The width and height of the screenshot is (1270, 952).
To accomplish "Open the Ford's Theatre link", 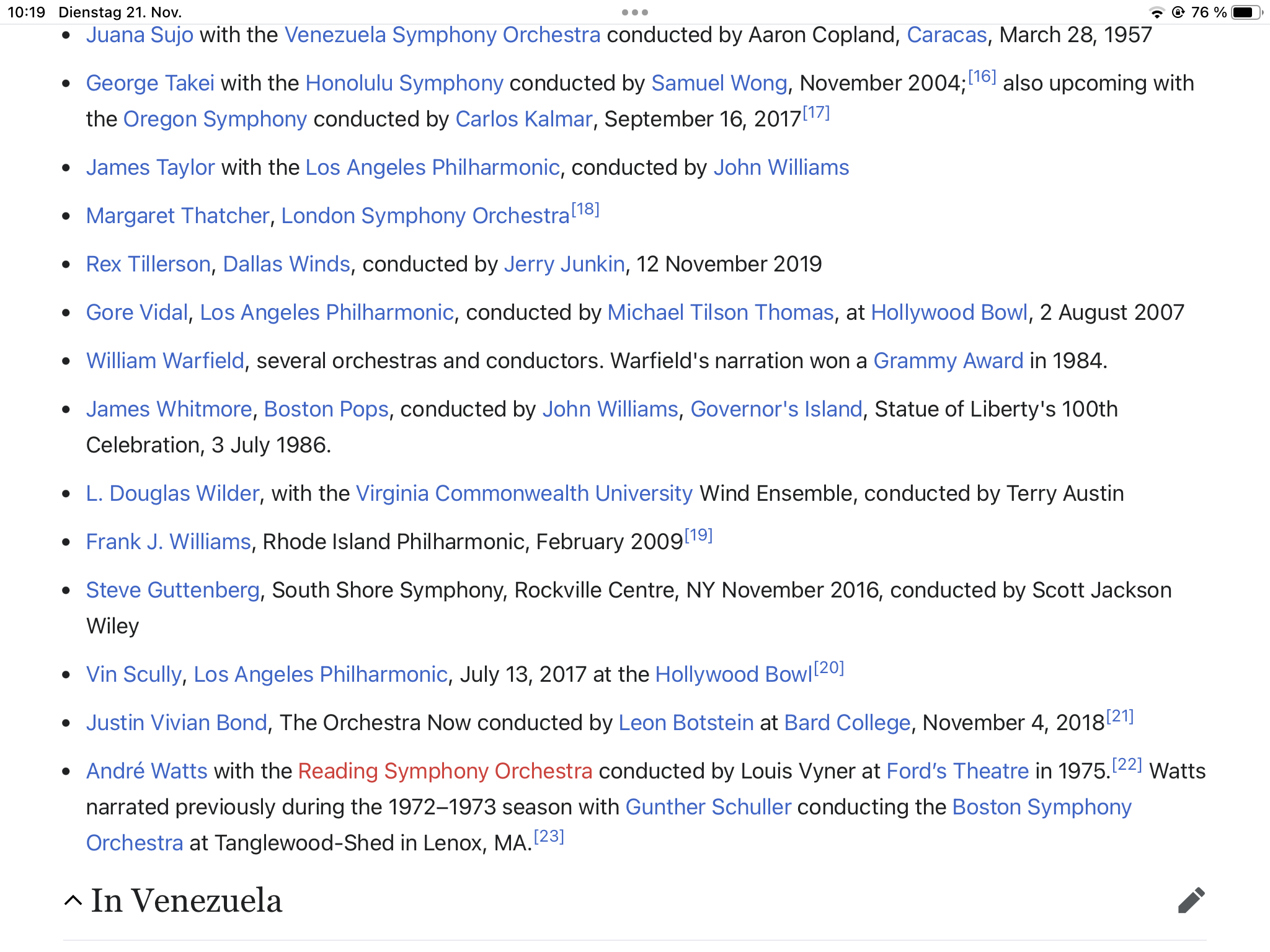I will click(957, 771).
